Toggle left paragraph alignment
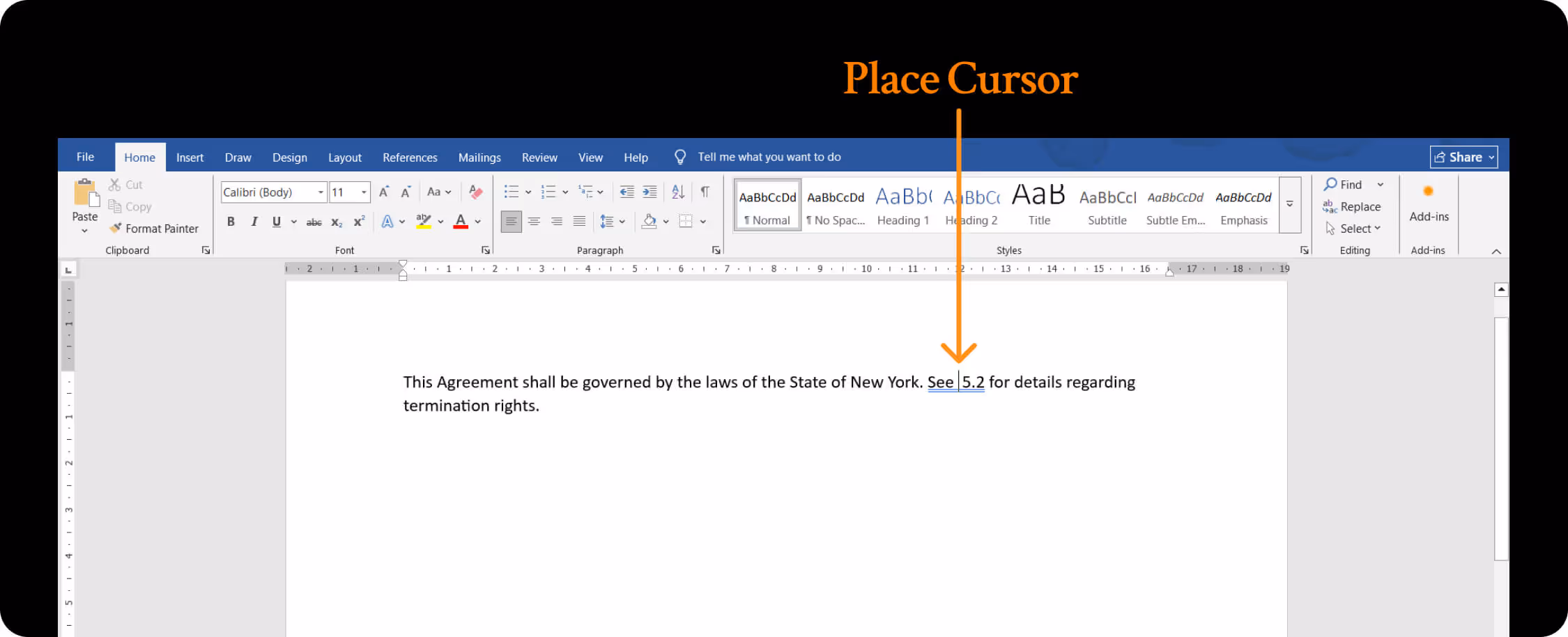 [511, 222]
